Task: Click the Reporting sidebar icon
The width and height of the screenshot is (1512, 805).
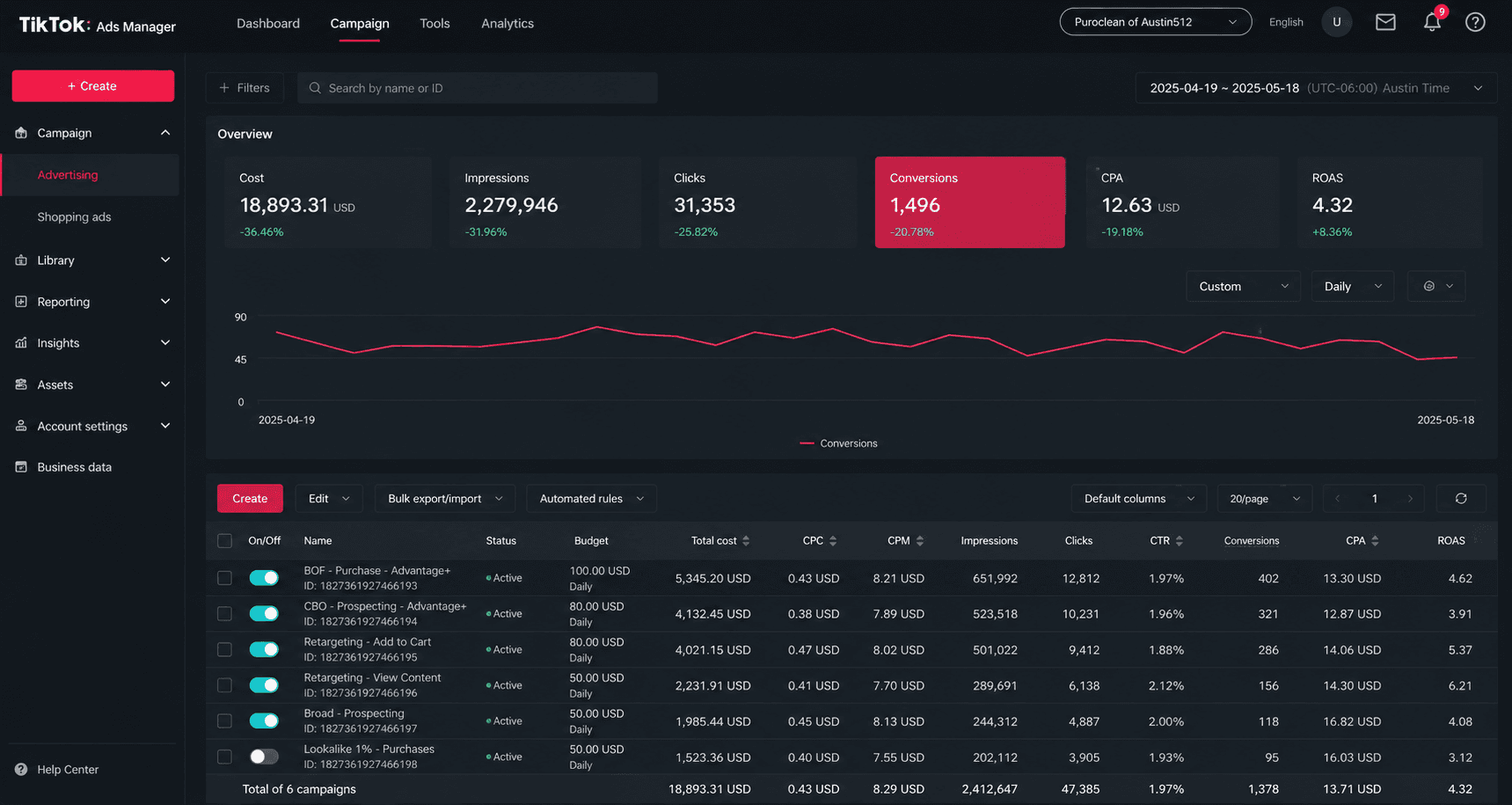Action: (x=21, y=302)
